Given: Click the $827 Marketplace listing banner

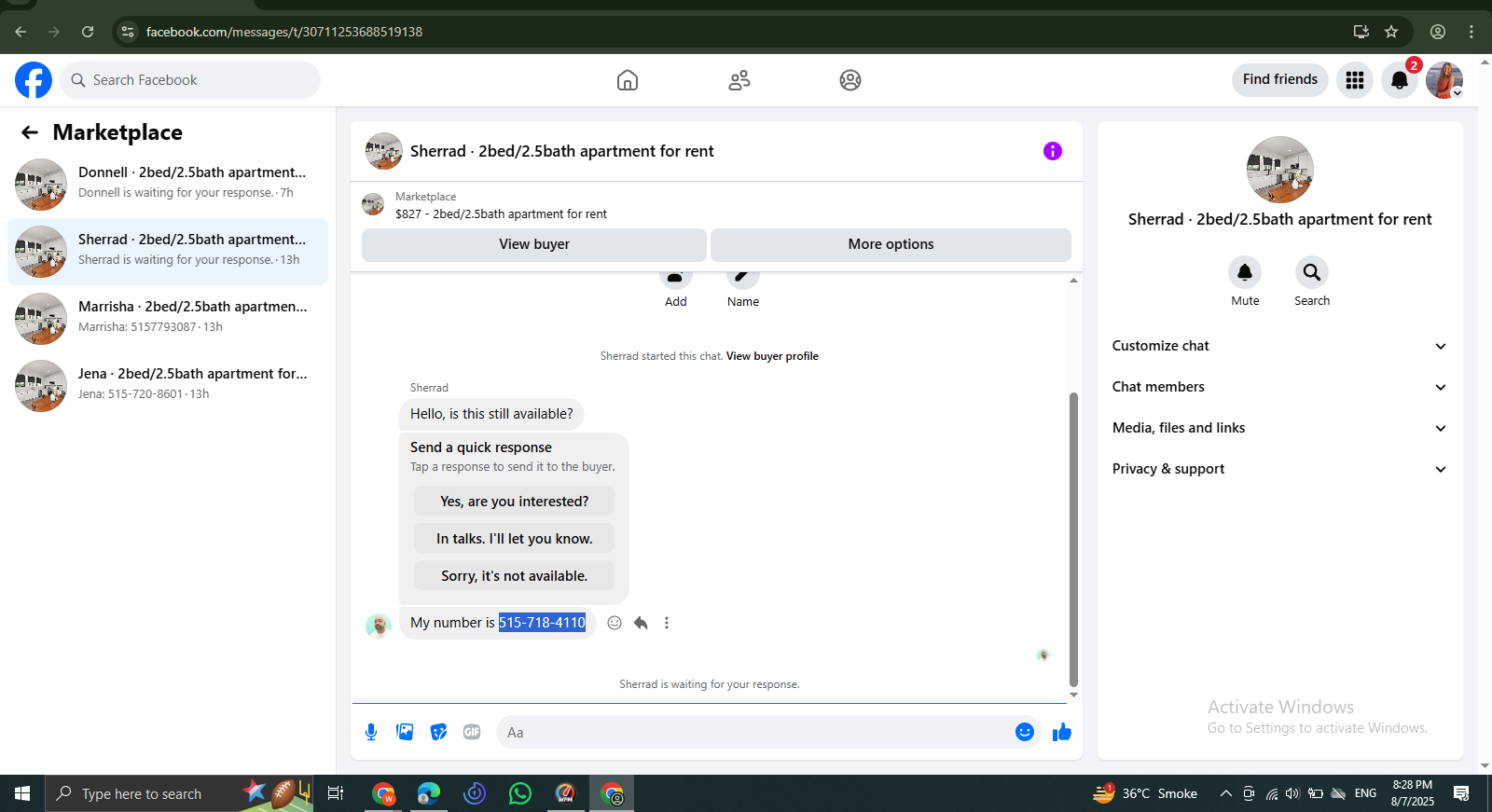Looking at the screenshot, I should (x=716, y=205).
